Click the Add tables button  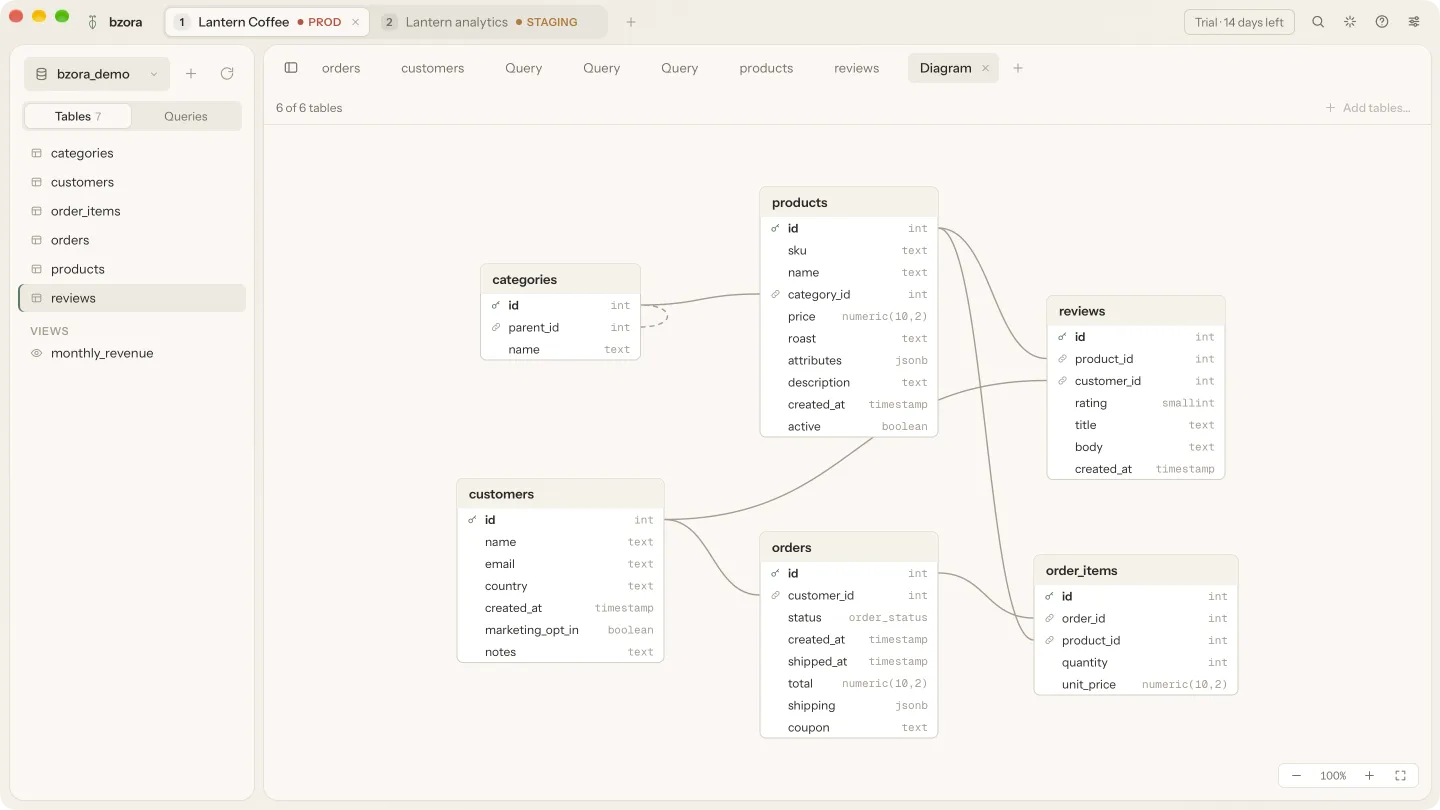(x=1368, y=108)
